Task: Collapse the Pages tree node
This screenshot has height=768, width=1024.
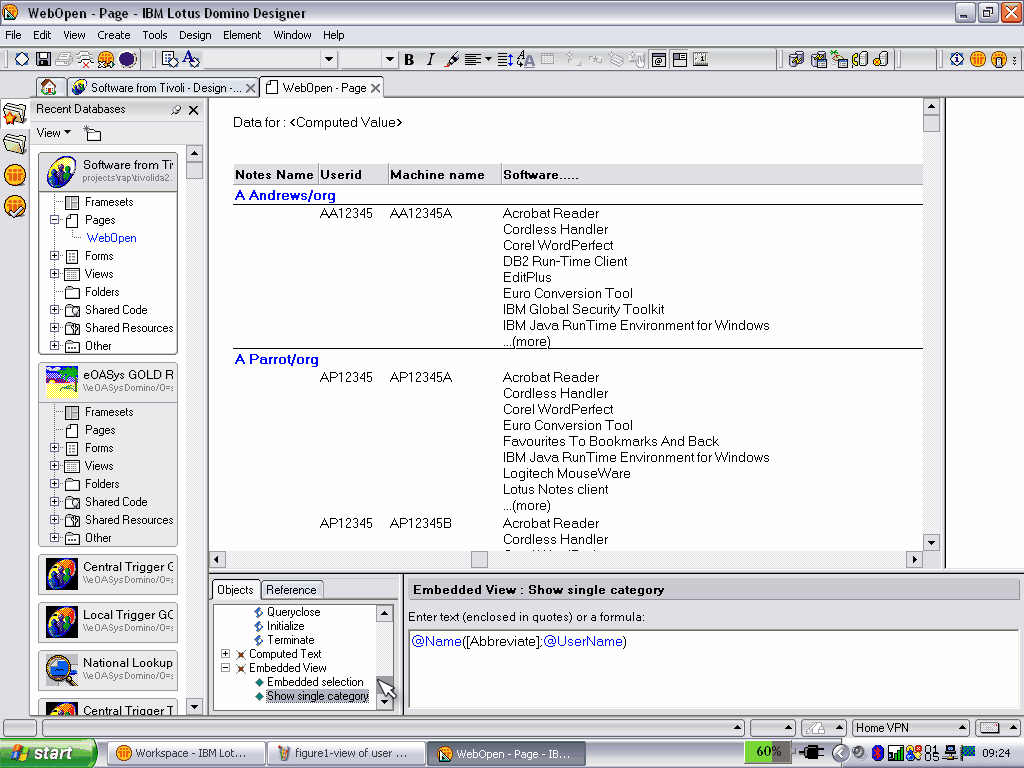Action: (x=55, y=220)
